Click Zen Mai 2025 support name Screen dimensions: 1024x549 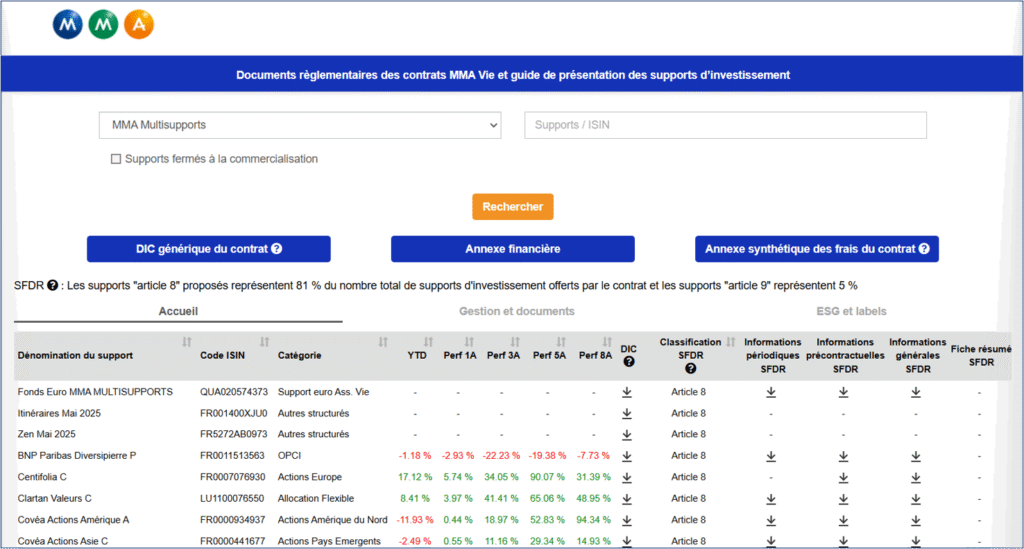[46, 434]
